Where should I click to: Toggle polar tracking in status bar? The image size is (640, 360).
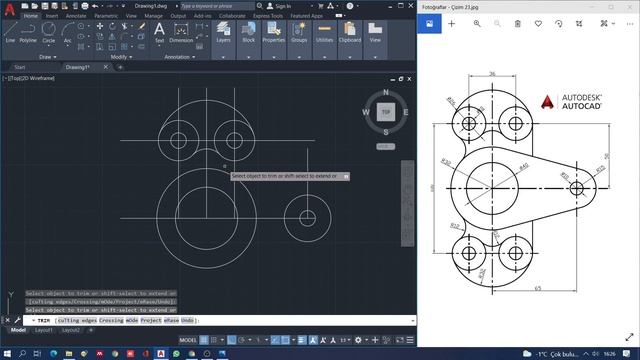242,340
